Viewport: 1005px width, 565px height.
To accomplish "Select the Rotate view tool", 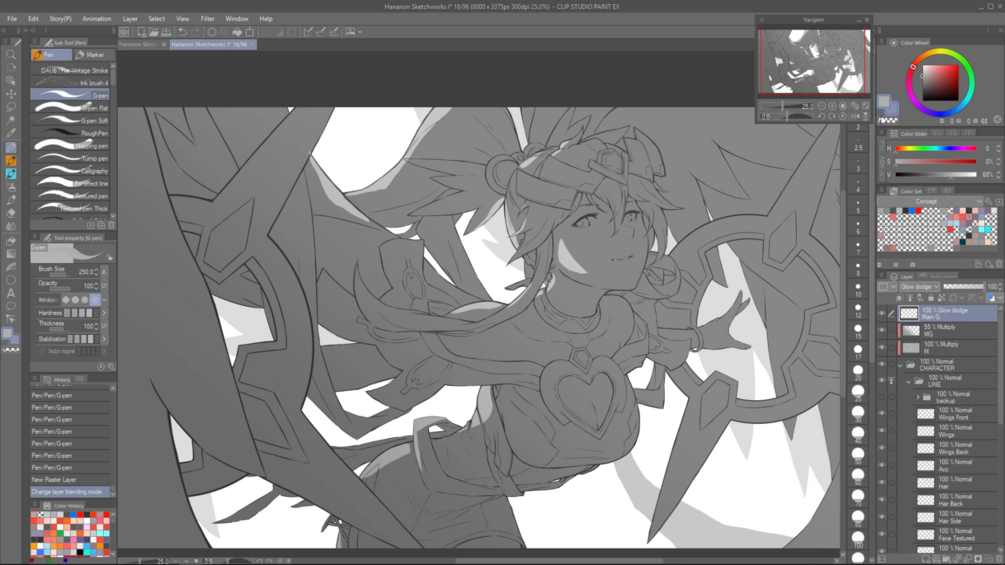I will tap(11, 67).
